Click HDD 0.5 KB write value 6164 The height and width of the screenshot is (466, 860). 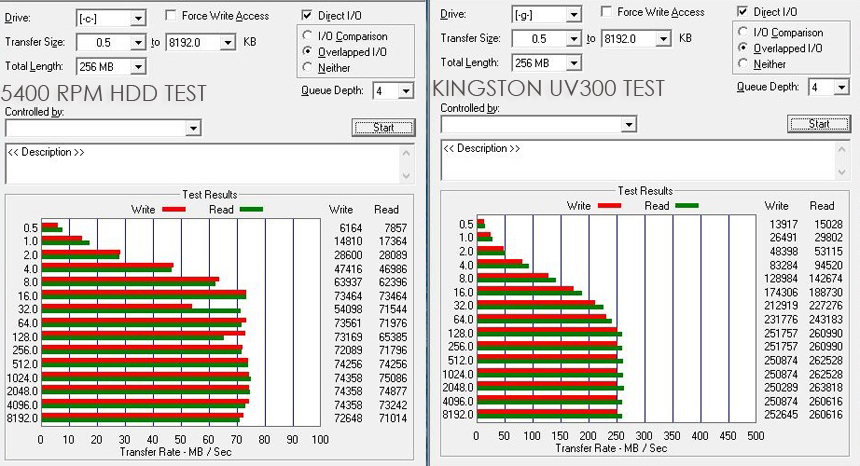pyautogui.click(x=350, y=228)
